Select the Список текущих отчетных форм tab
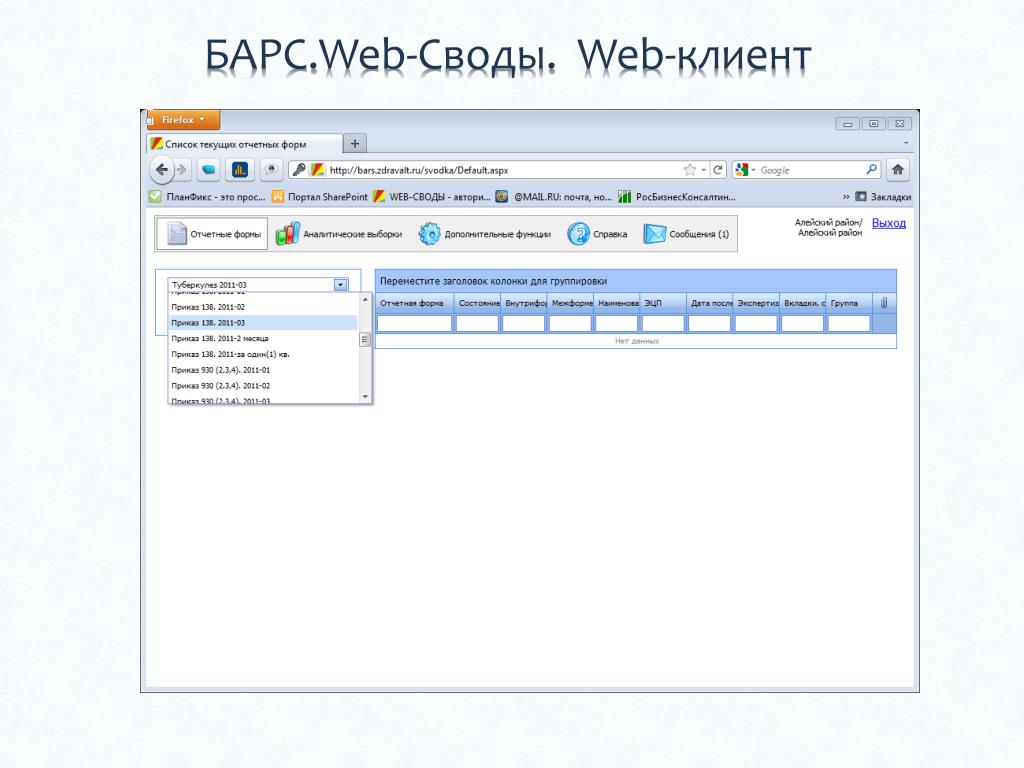 tap(245, 144)
